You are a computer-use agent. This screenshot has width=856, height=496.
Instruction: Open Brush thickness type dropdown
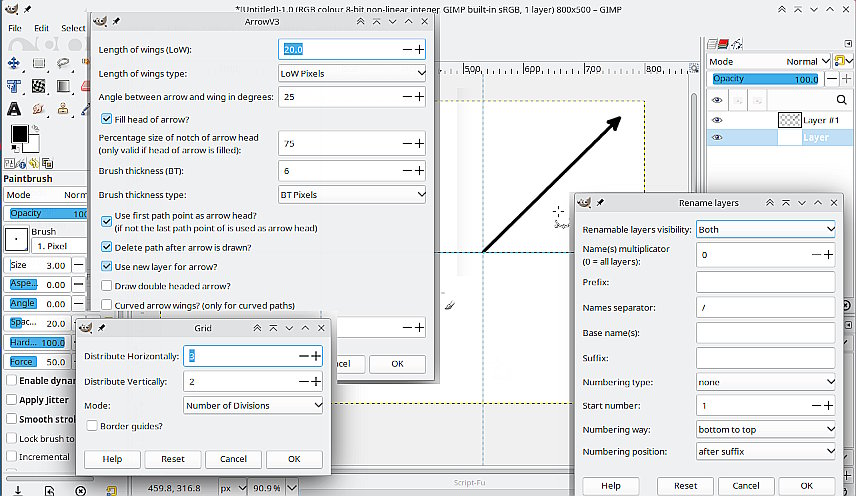[x=352, y=194]
